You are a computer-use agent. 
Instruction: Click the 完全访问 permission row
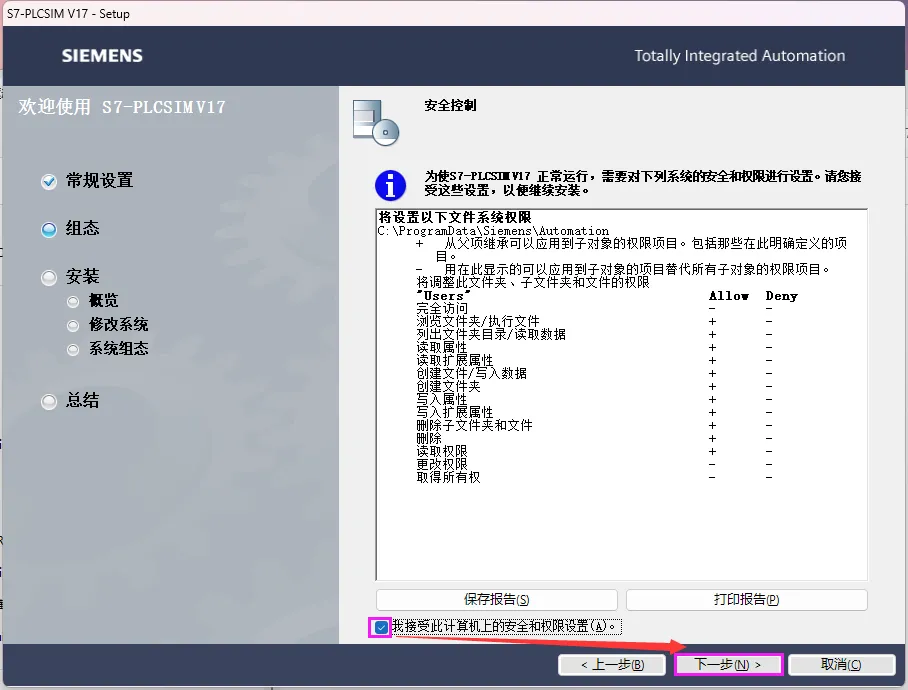(x=593, y=309)
